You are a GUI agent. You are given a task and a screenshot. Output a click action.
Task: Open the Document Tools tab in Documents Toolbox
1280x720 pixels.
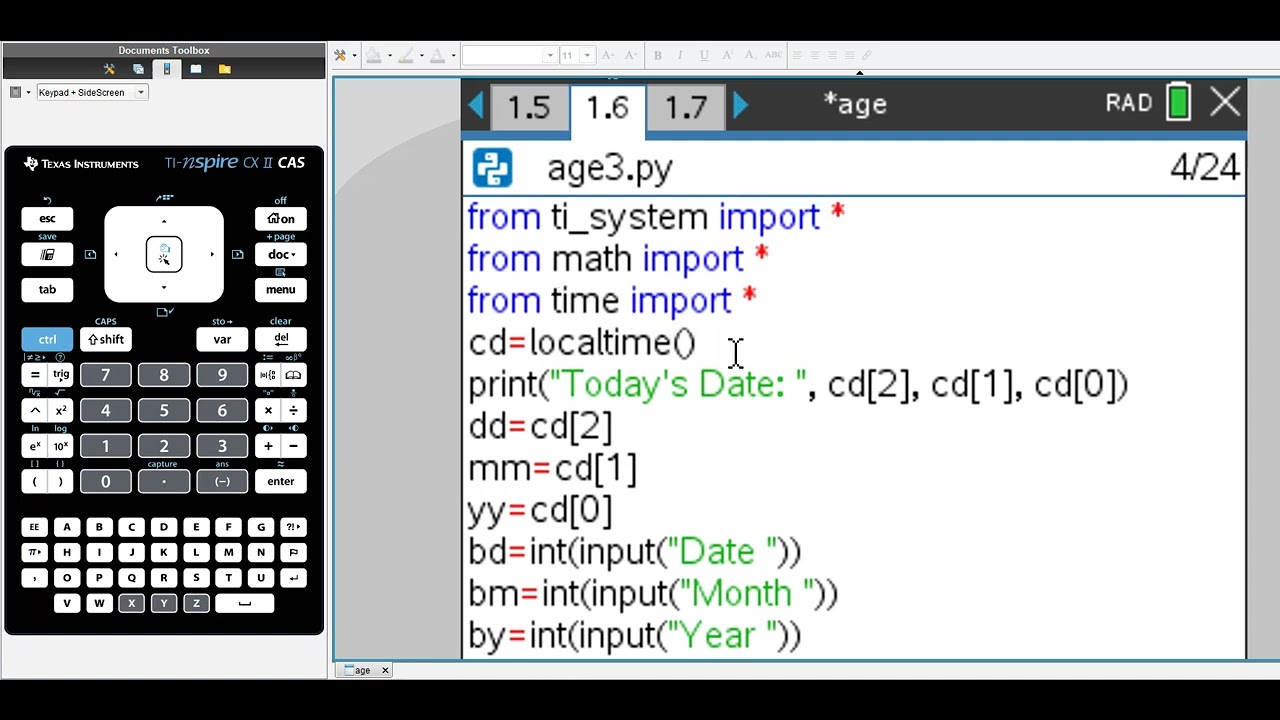[110, 69]
